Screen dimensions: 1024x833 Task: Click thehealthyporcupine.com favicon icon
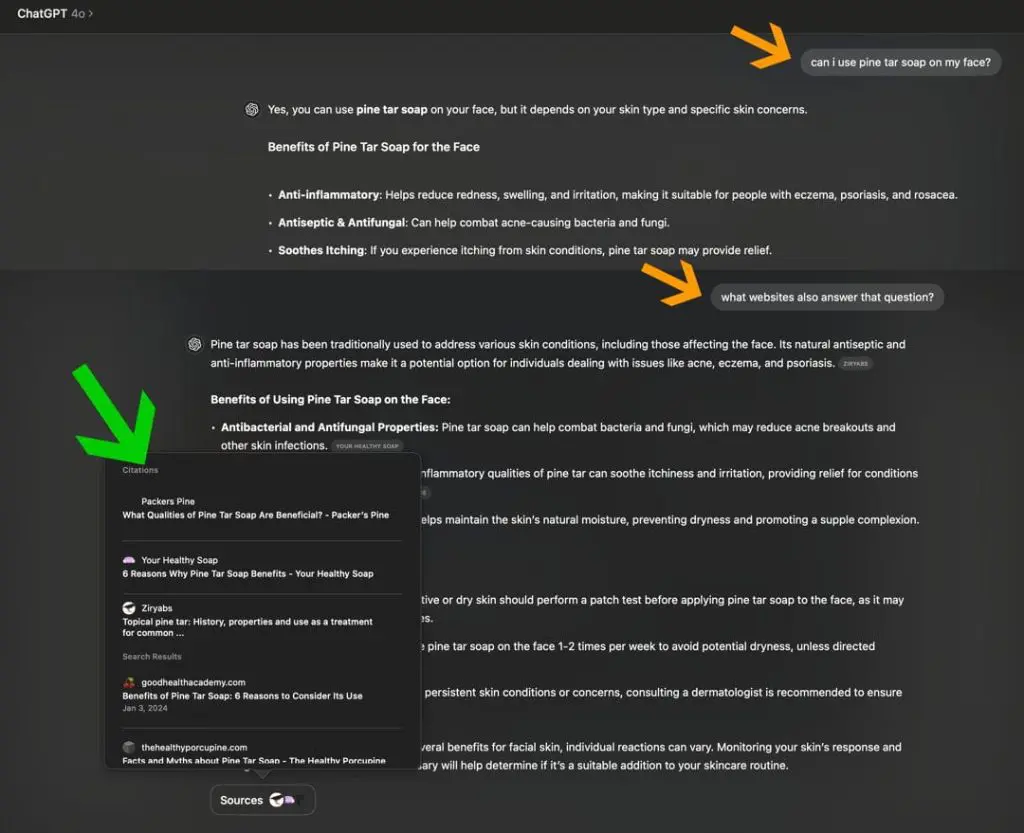tap(129, 747)
